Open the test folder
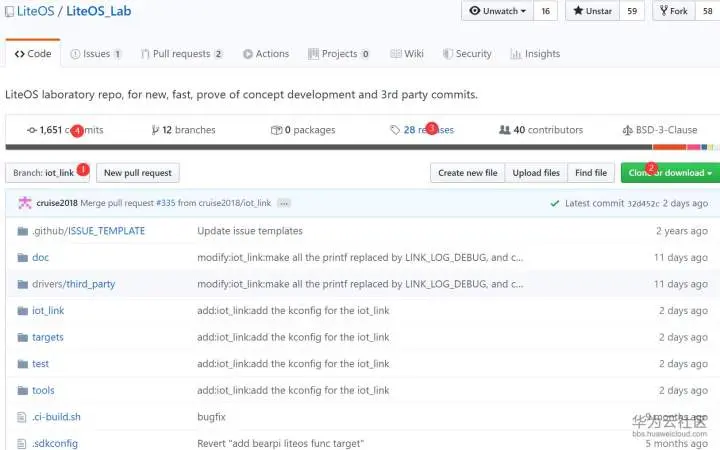Viewport: 720px width, 450px height. pos(40,364)
